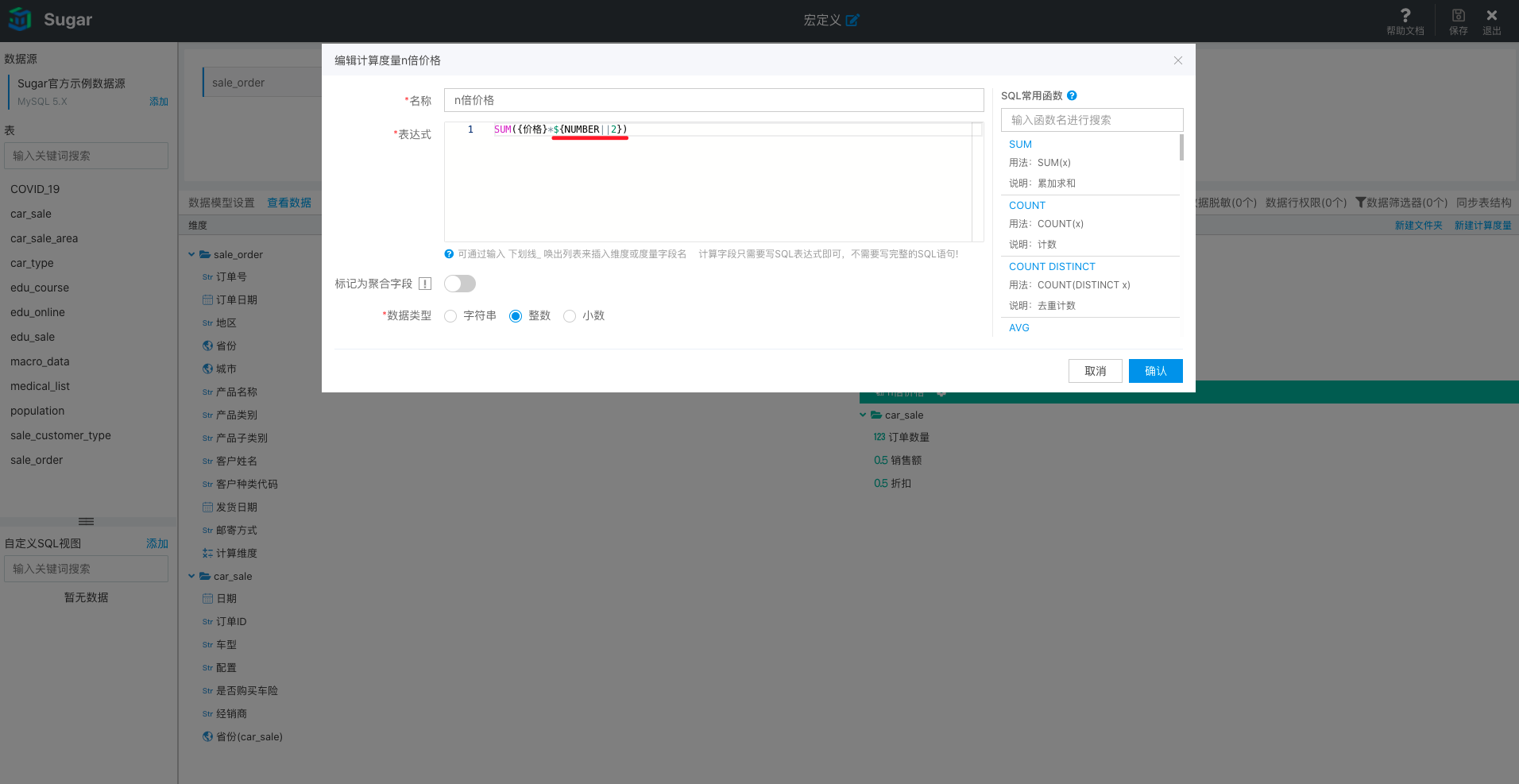
Task: Select the 小数 data type radio button
Action: (x=570, y=316)
